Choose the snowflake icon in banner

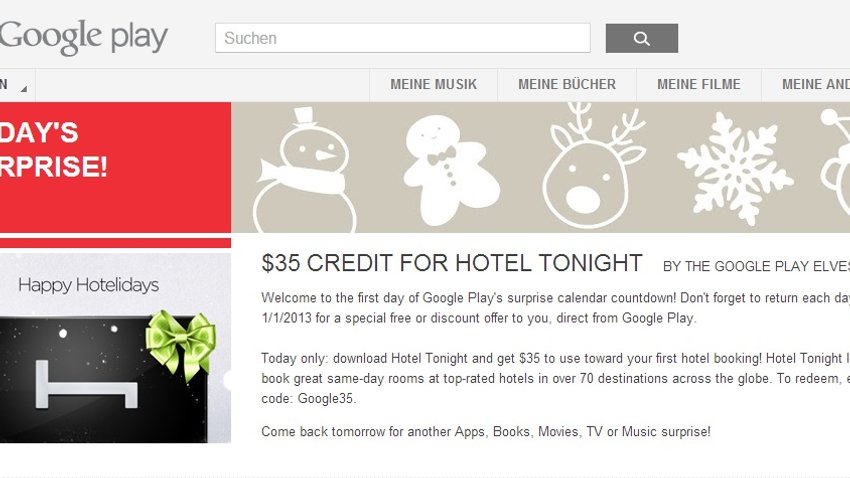point(735,169)
